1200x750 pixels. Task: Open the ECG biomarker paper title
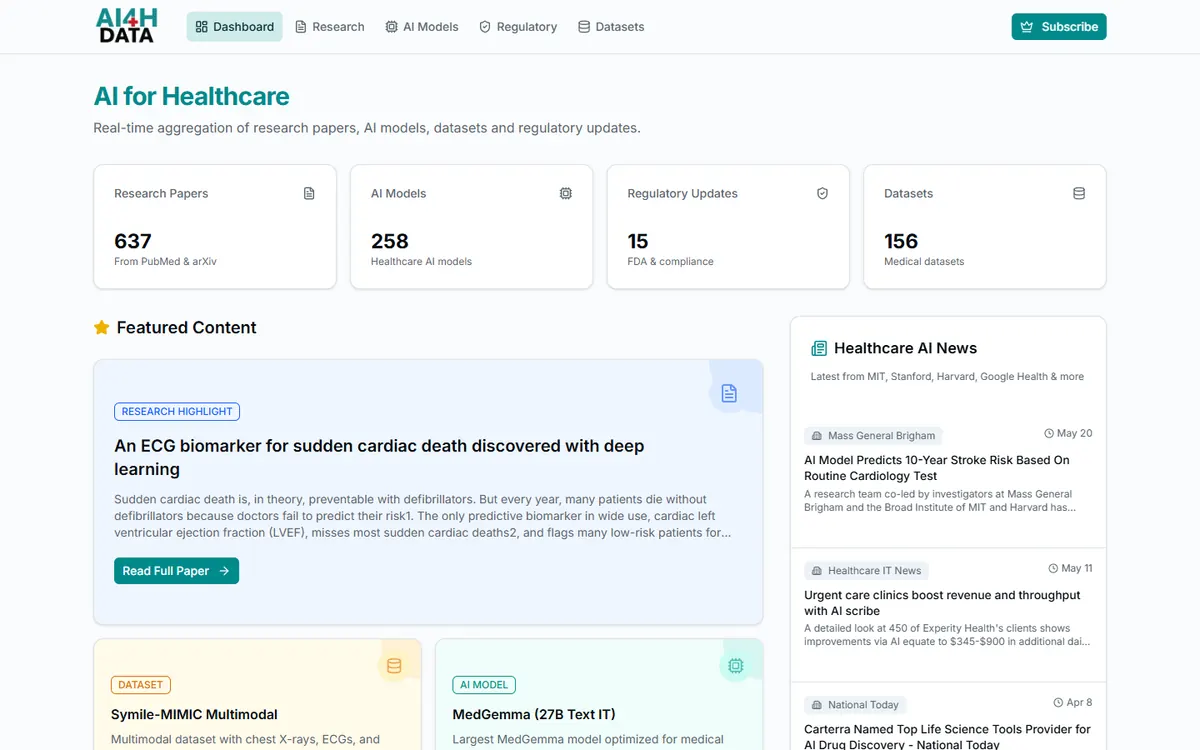(379, 457)
